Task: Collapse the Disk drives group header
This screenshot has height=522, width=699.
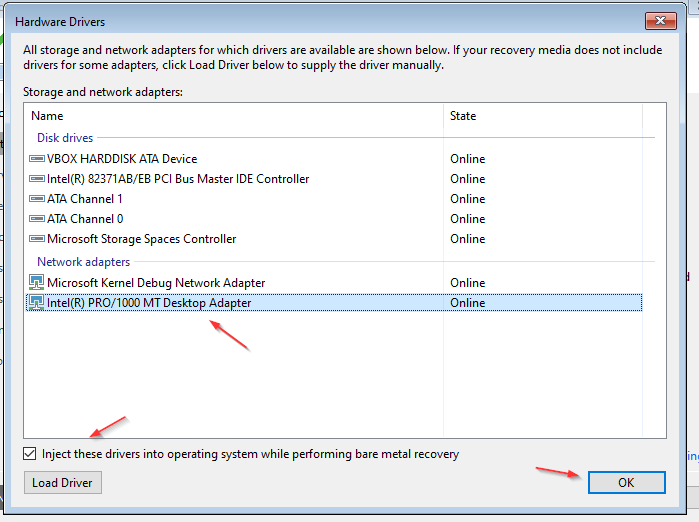Action: click(65, 138)
